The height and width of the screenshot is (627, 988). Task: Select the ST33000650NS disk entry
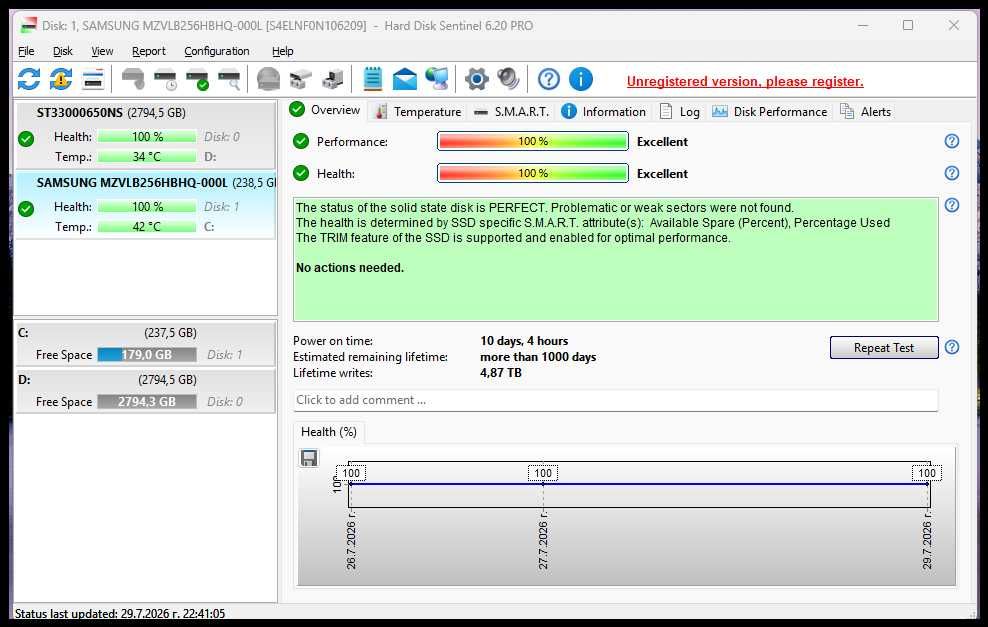pyautogui.click(x=145, y=135)
